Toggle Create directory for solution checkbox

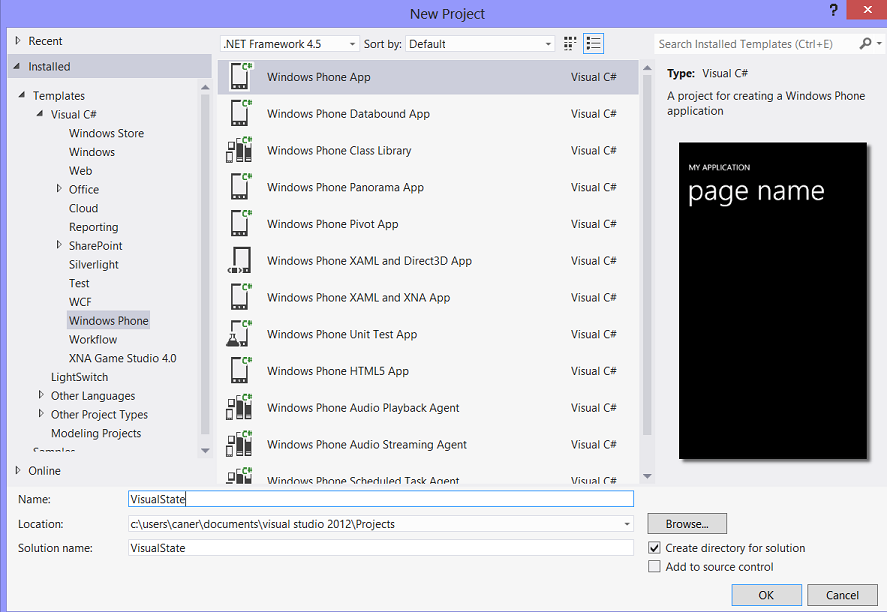point(655,548)
